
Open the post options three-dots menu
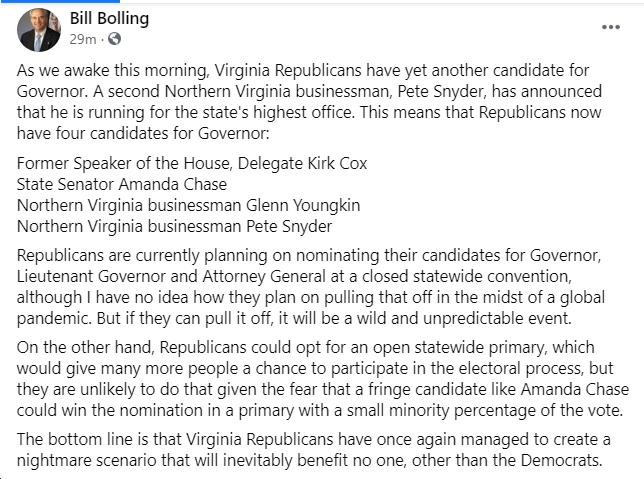pos(610,27)
